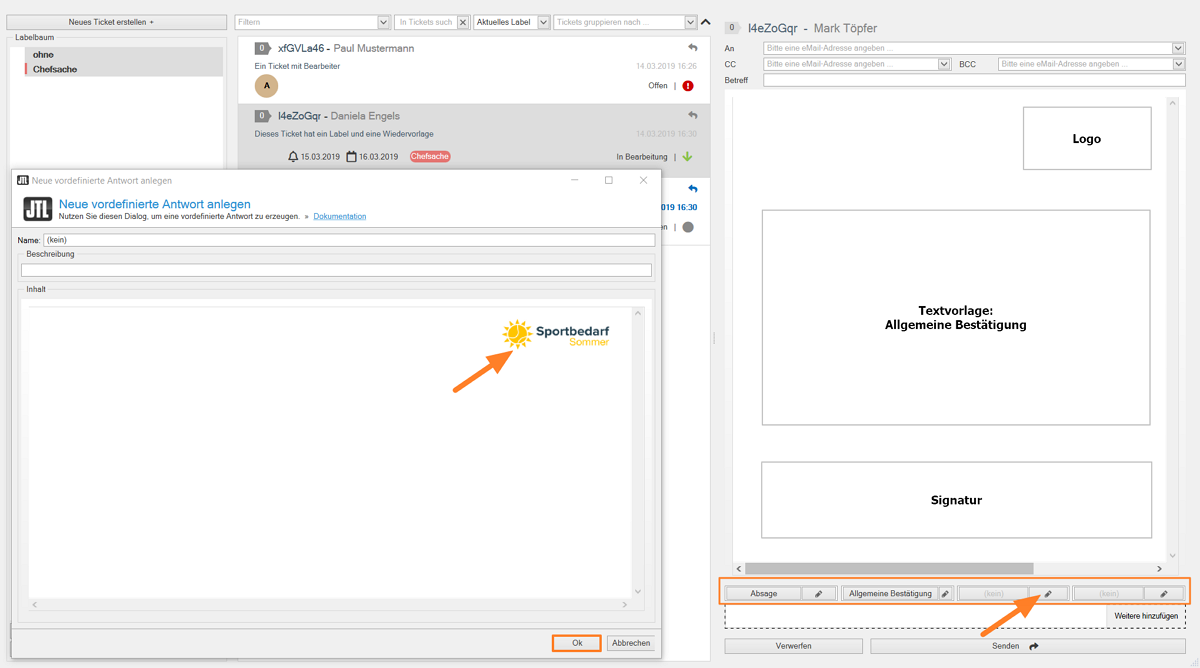Open the Tickets gruppieren nach dropdown

[690, 22]
